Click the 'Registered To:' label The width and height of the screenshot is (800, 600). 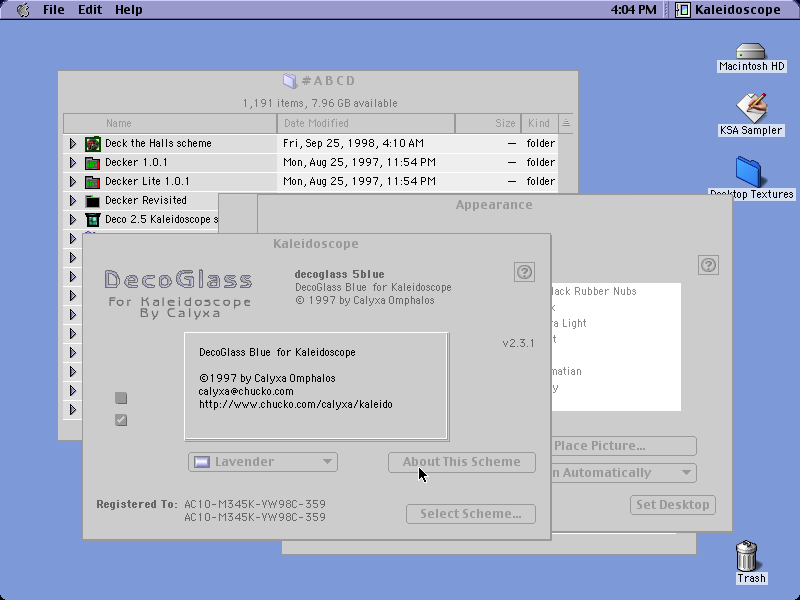(x=137, y=504)
